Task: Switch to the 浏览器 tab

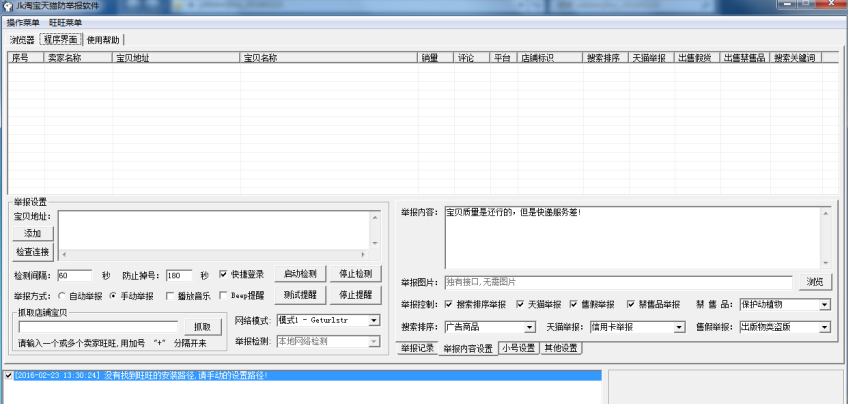Action: point(22,40)
